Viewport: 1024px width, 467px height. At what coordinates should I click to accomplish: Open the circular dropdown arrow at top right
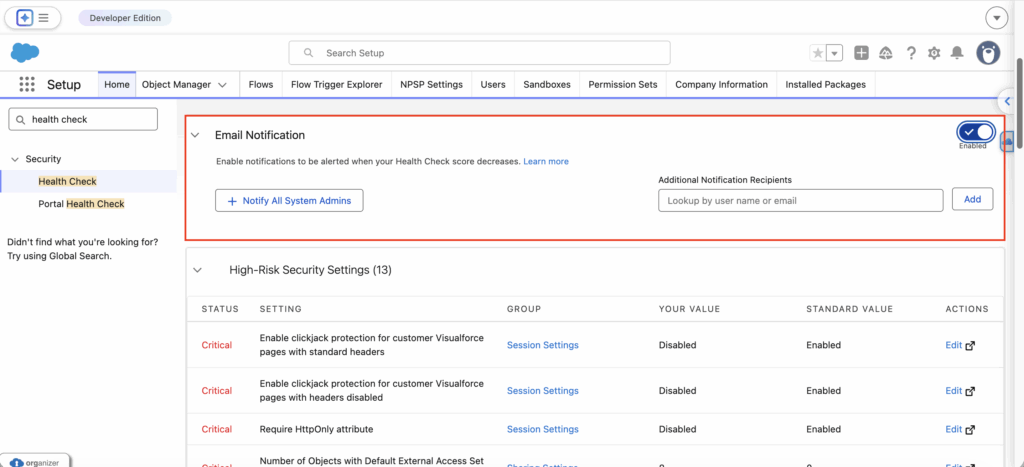[x=997, y=18]
